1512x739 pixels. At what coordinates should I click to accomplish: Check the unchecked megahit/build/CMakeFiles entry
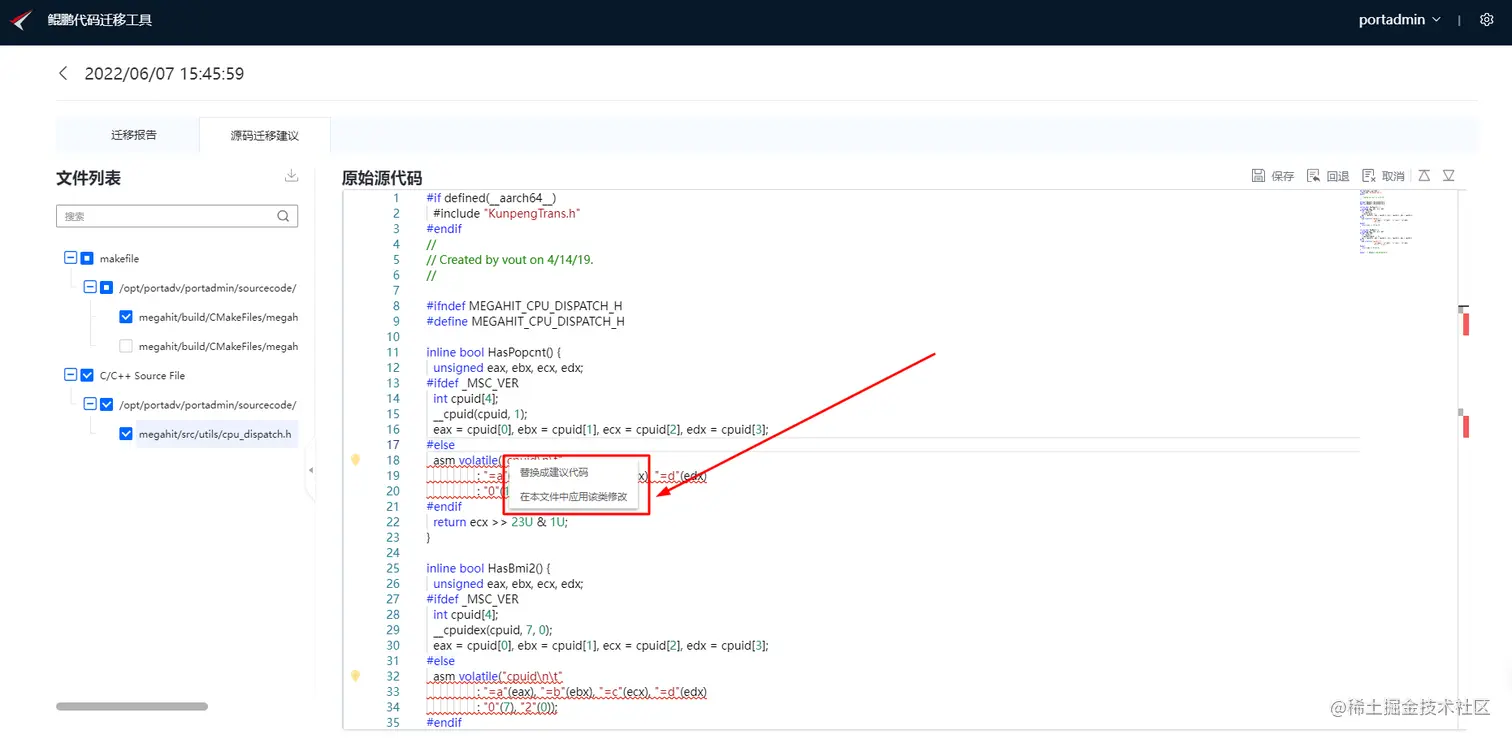point(126,346)
